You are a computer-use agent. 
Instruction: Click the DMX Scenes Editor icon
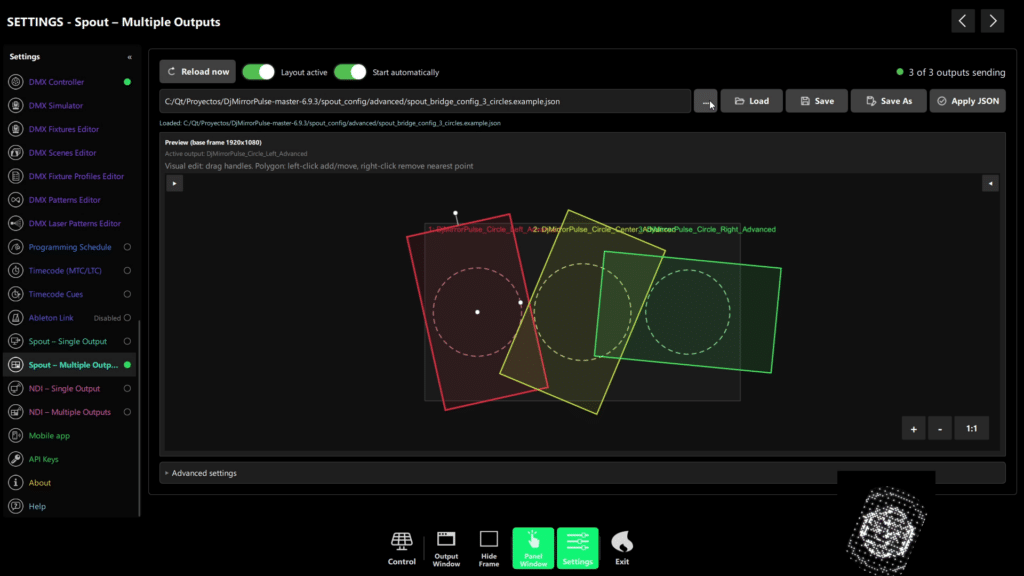[x=16, y=152]
